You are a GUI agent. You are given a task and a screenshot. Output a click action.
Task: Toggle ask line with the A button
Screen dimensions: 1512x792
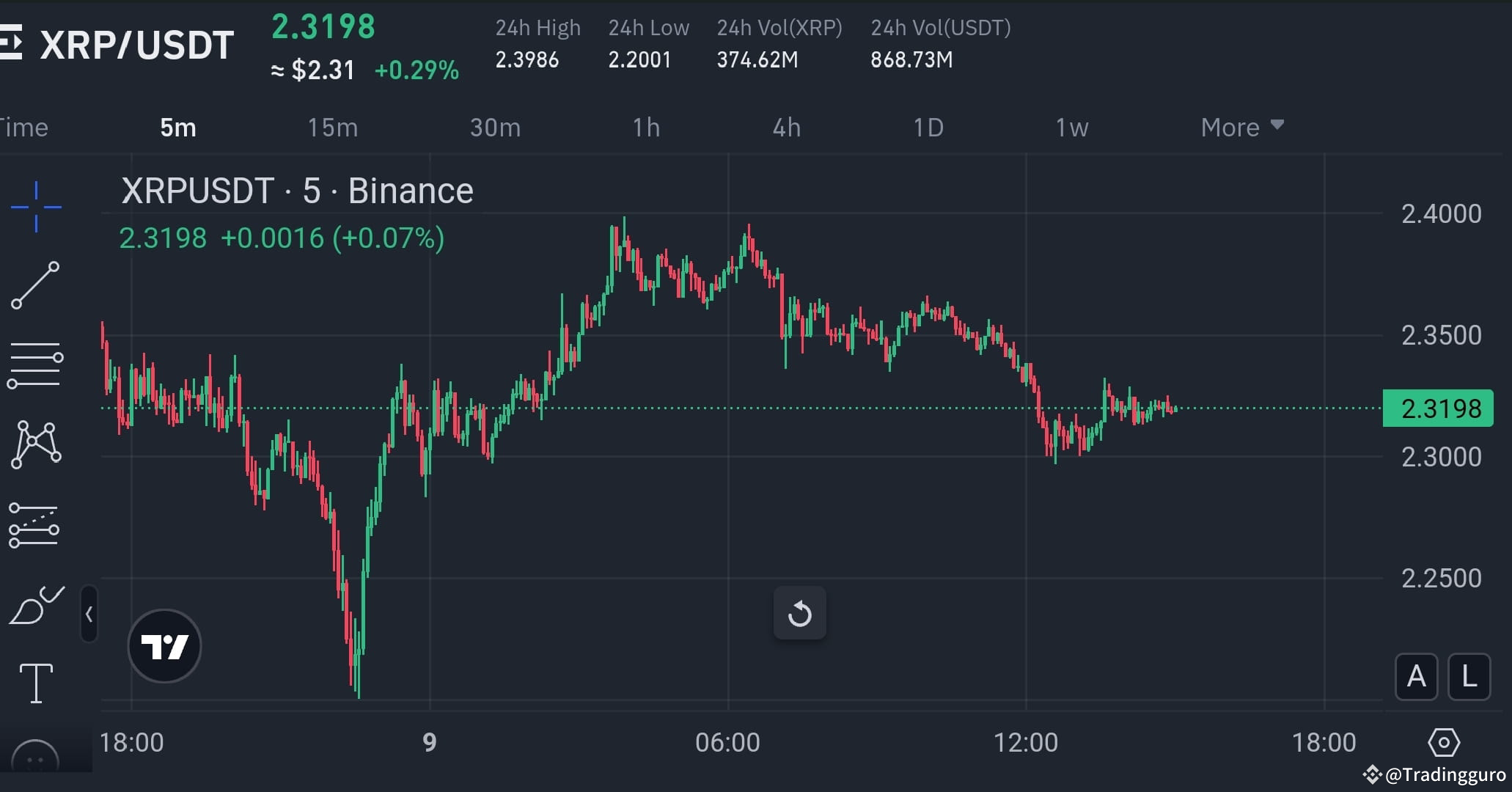tap(1416, 677)
